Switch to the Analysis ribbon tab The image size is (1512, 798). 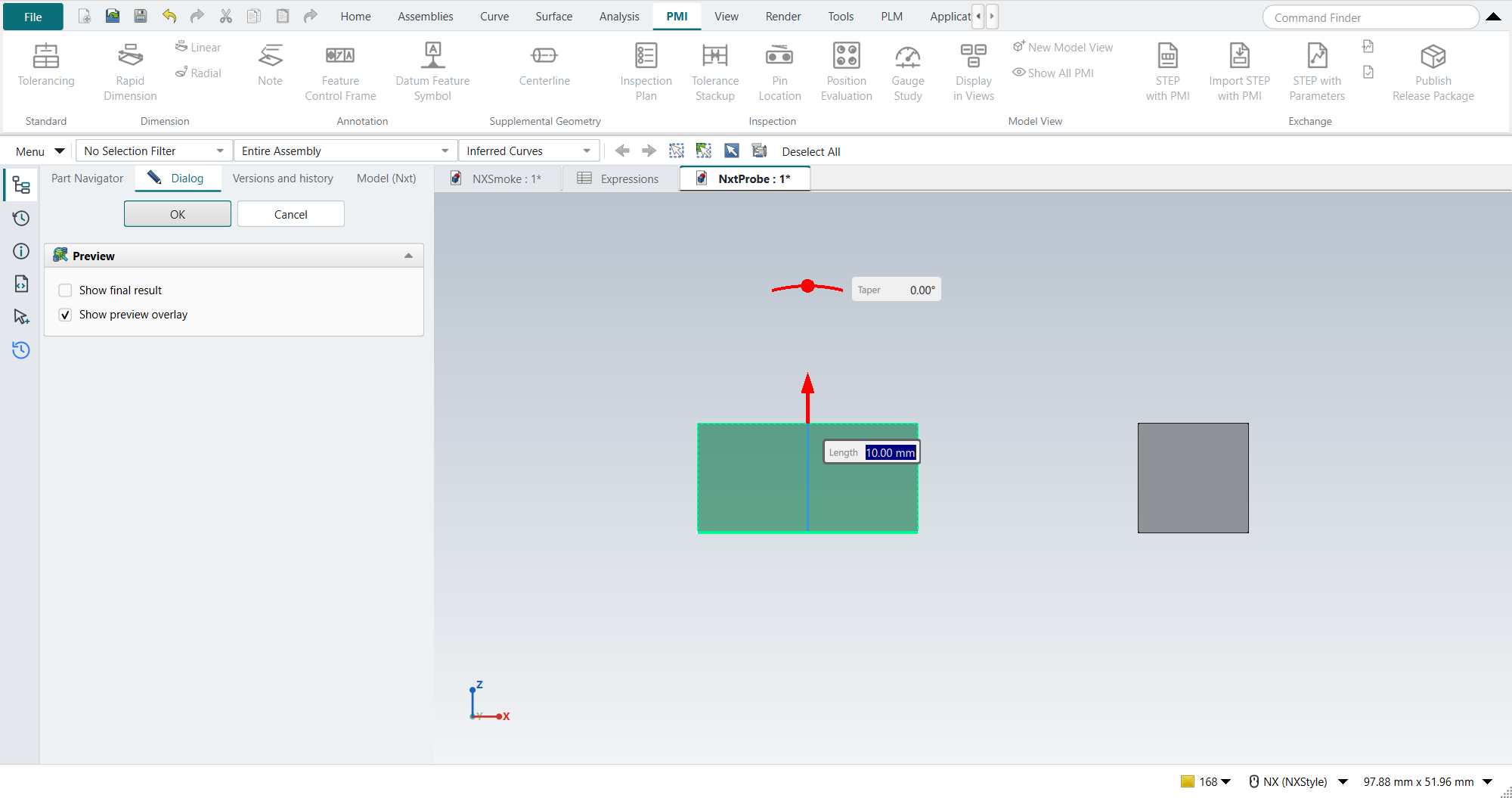[619, 16]
